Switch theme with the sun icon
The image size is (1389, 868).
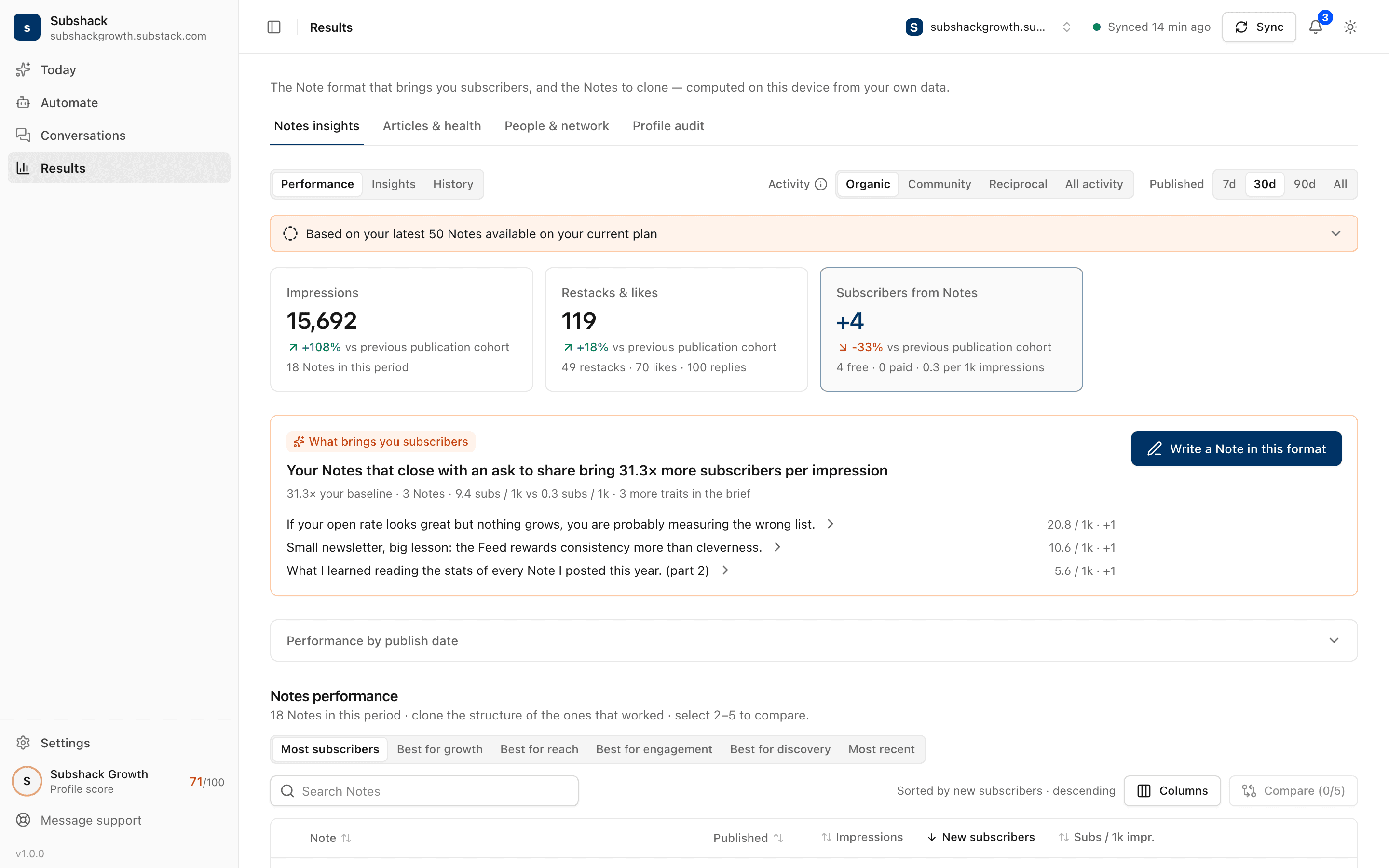point(1350,27)
